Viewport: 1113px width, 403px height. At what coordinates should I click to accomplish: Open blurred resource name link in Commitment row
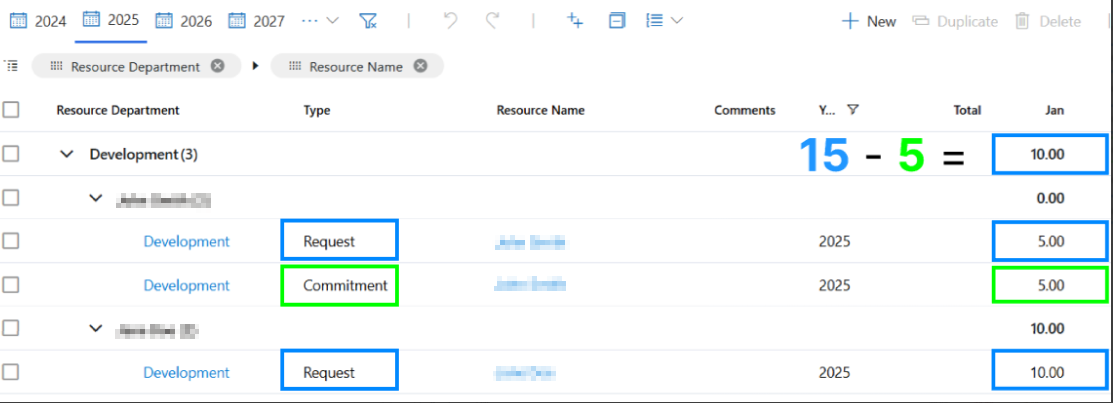pos(531,285)
